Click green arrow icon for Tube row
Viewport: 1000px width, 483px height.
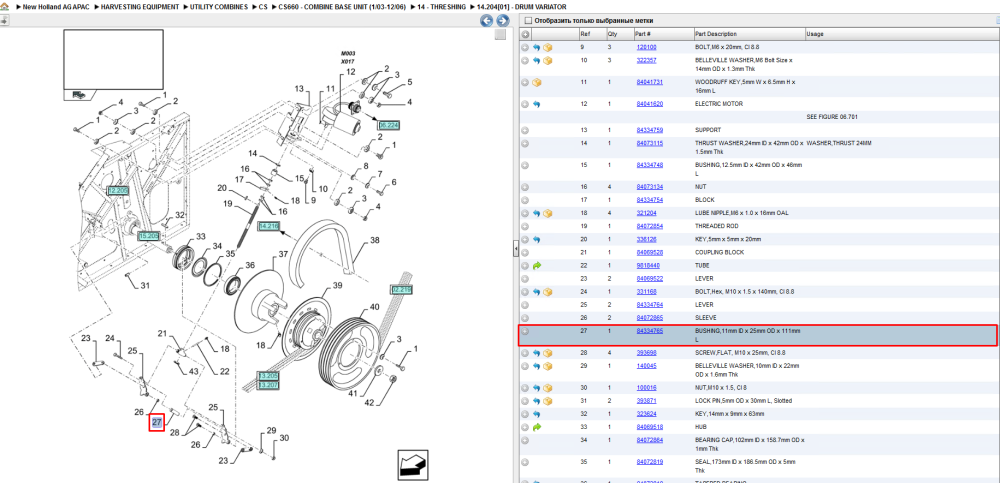click(536, 265)
